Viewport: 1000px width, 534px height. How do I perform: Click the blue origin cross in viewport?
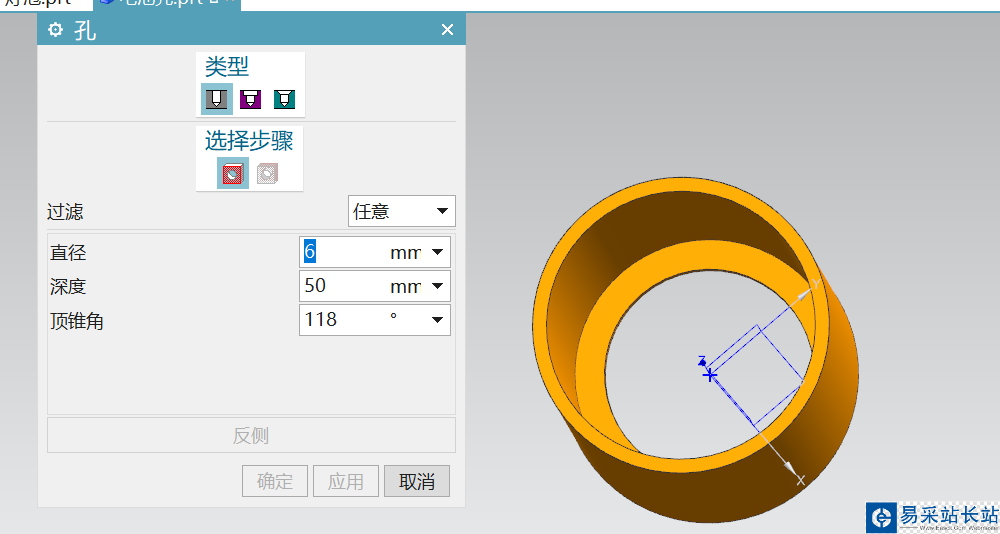coord(709,375)
